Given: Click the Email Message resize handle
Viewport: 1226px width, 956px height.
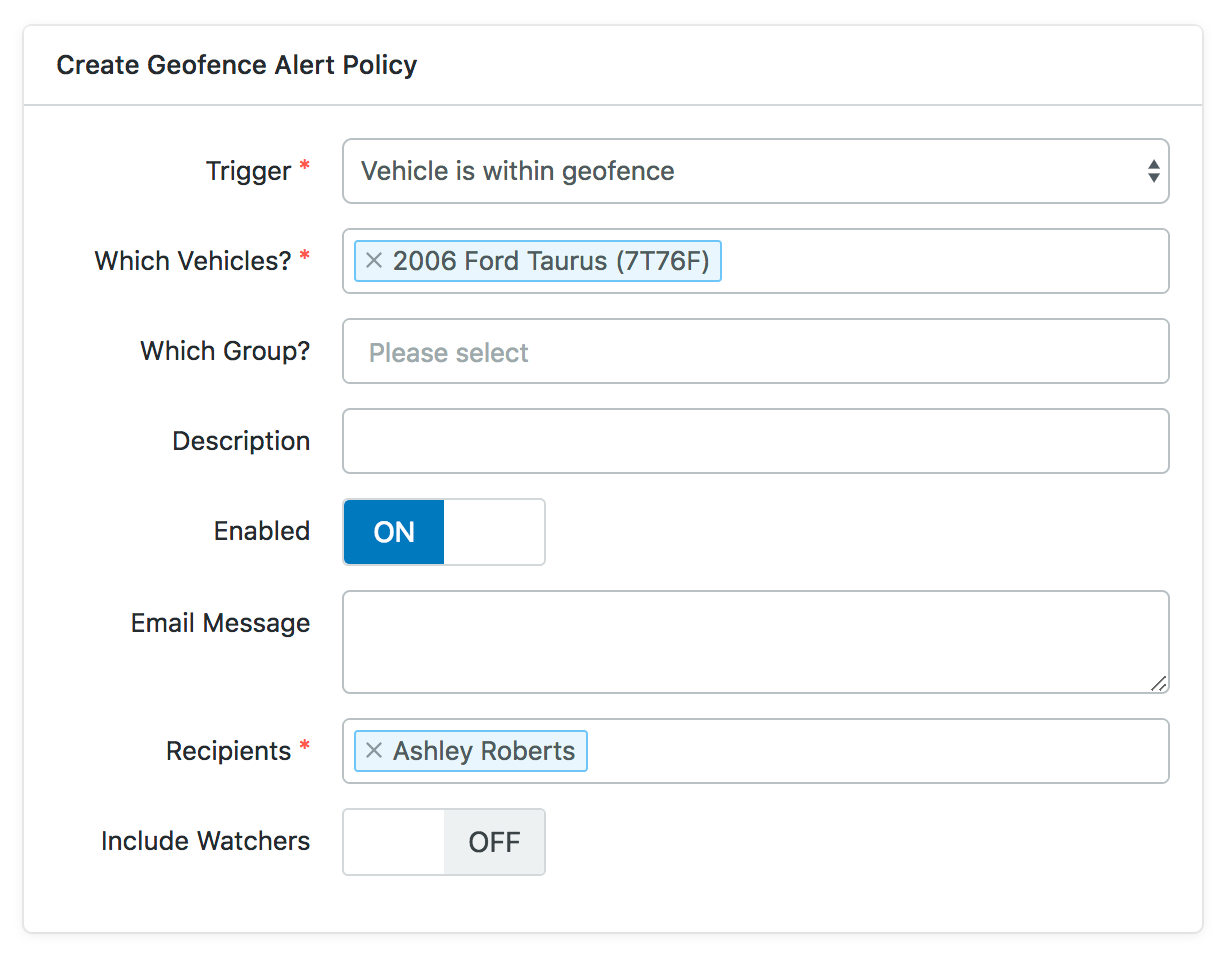Looking at the screenshot, I should point(1158,683).
